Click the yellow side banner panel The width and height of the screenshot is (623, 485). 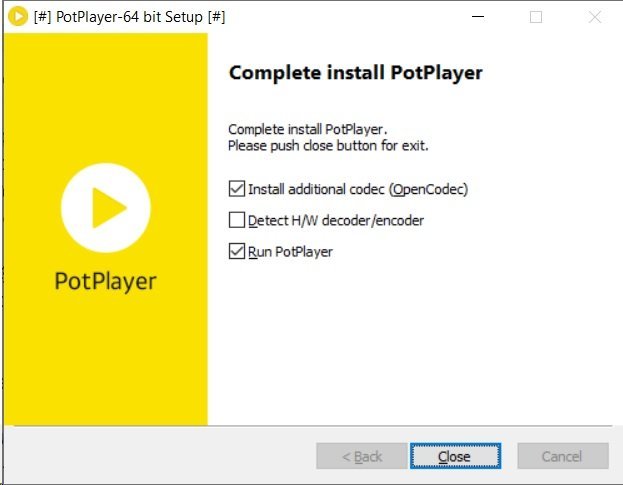(x=105, y=370)
